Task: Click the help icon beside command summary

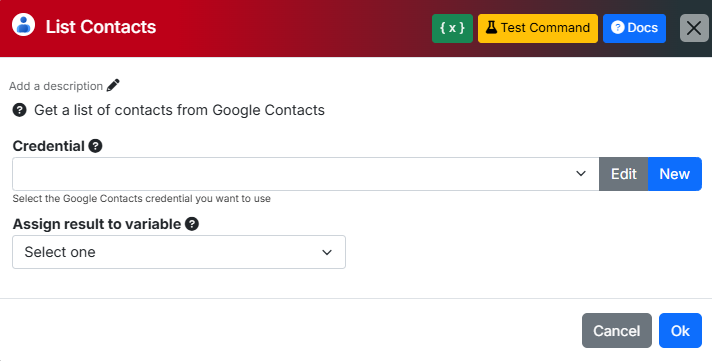Action: pyautogui.click(x=19, y=110)
